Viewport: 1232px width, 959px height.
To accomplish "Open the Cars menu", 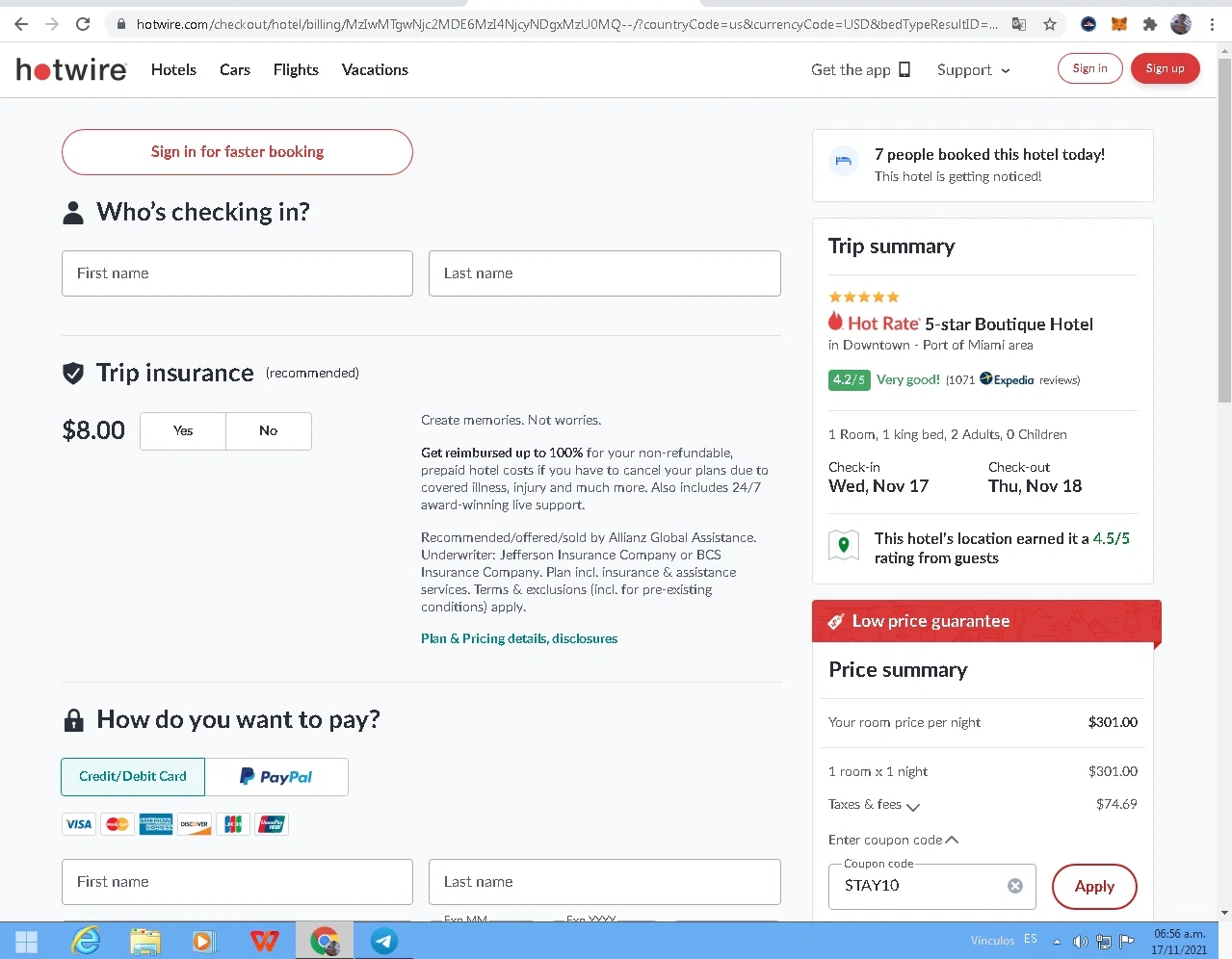I will point(235,69).
